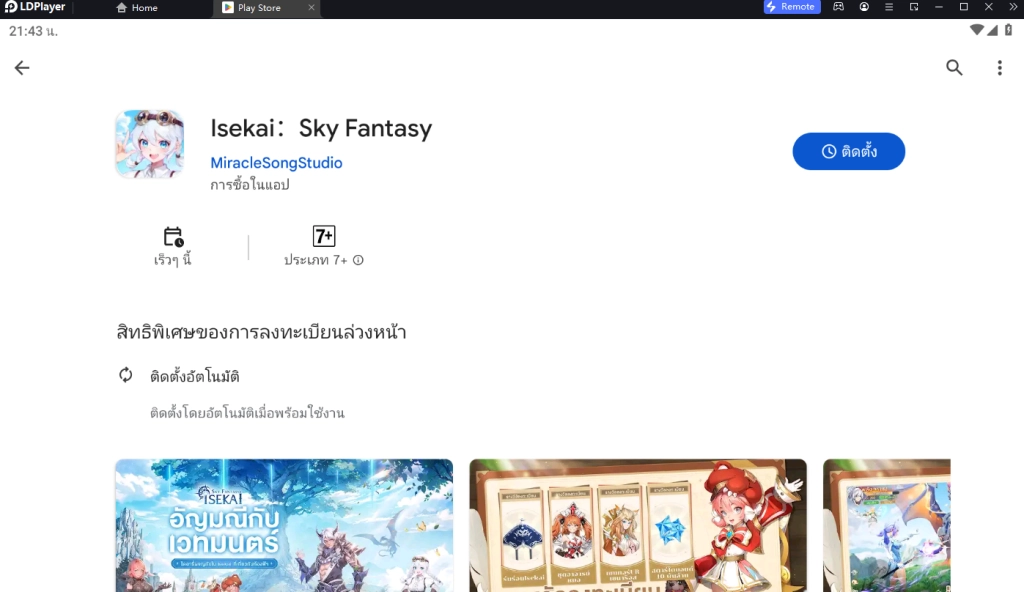Open the LDPlayer account profile icon
The height and width of the screenshot is (592, 1024).
(864, 7)
